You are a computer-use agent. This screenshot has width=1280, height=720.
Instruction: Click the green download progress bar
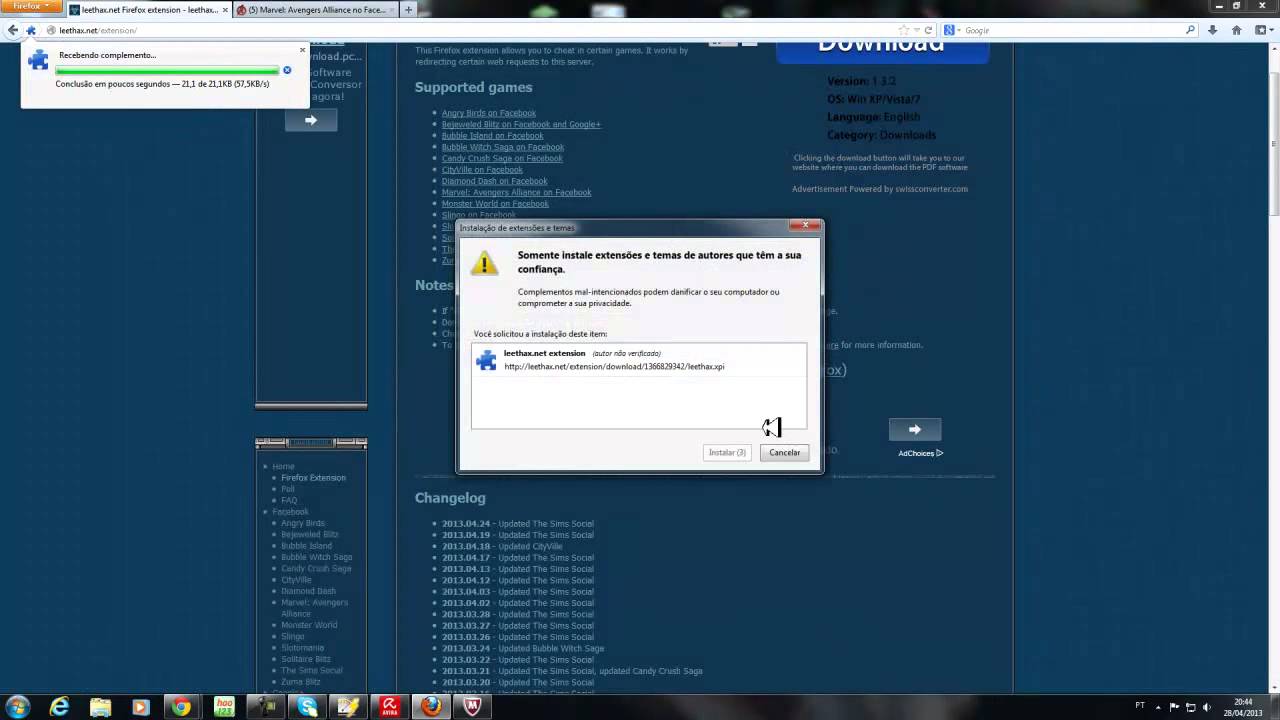click(167, 70)
